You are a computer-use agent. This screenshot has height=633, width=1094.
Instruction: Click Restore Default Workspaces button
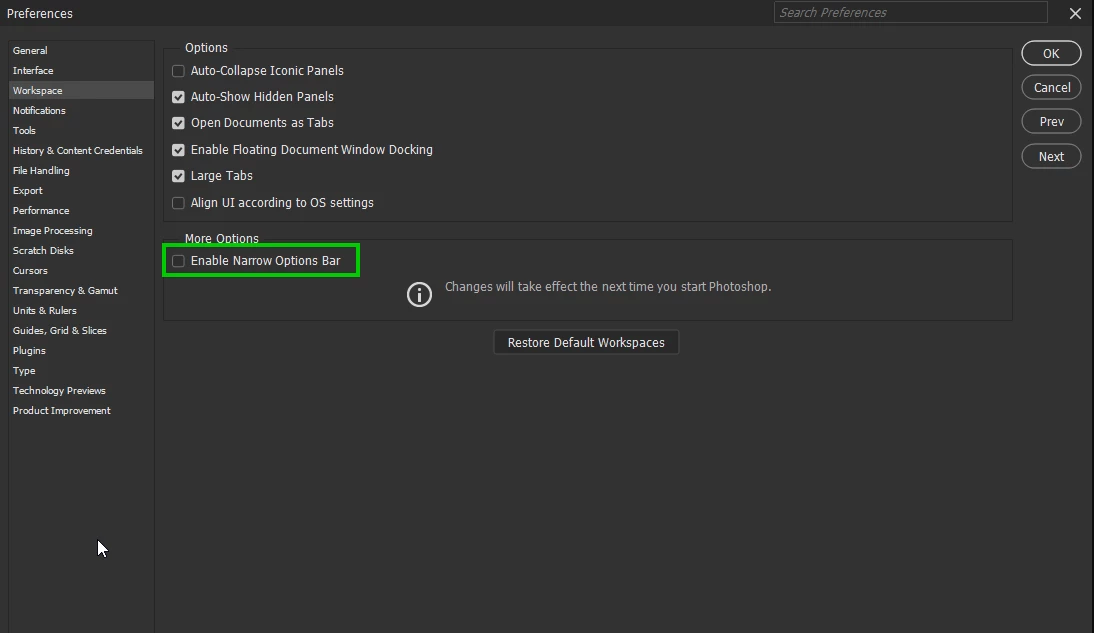point(586,343)
